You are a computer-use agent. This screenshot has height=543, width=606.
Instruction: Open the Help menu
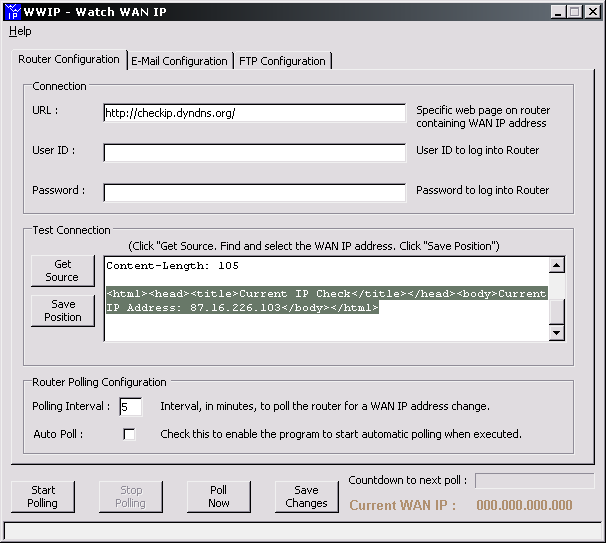point(20,31)
